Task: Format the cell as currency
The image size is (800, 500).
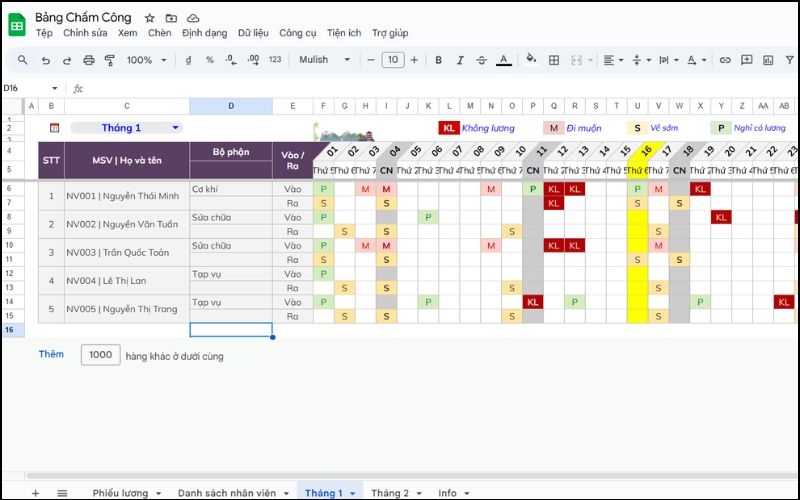Action: (x=188, y=60)
